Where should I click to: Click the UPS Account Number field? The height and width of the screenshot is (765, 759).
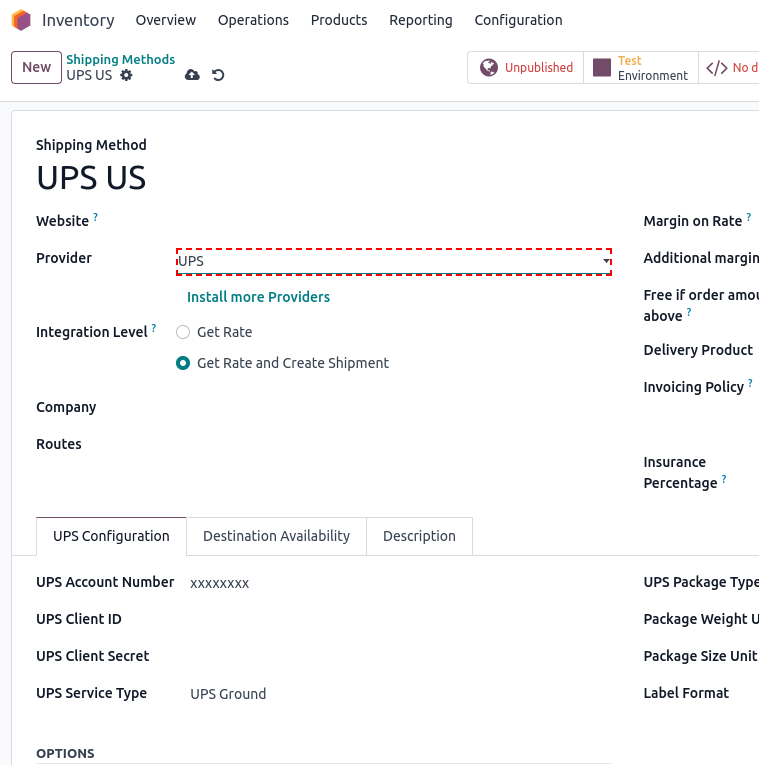[x=400, y=583]
